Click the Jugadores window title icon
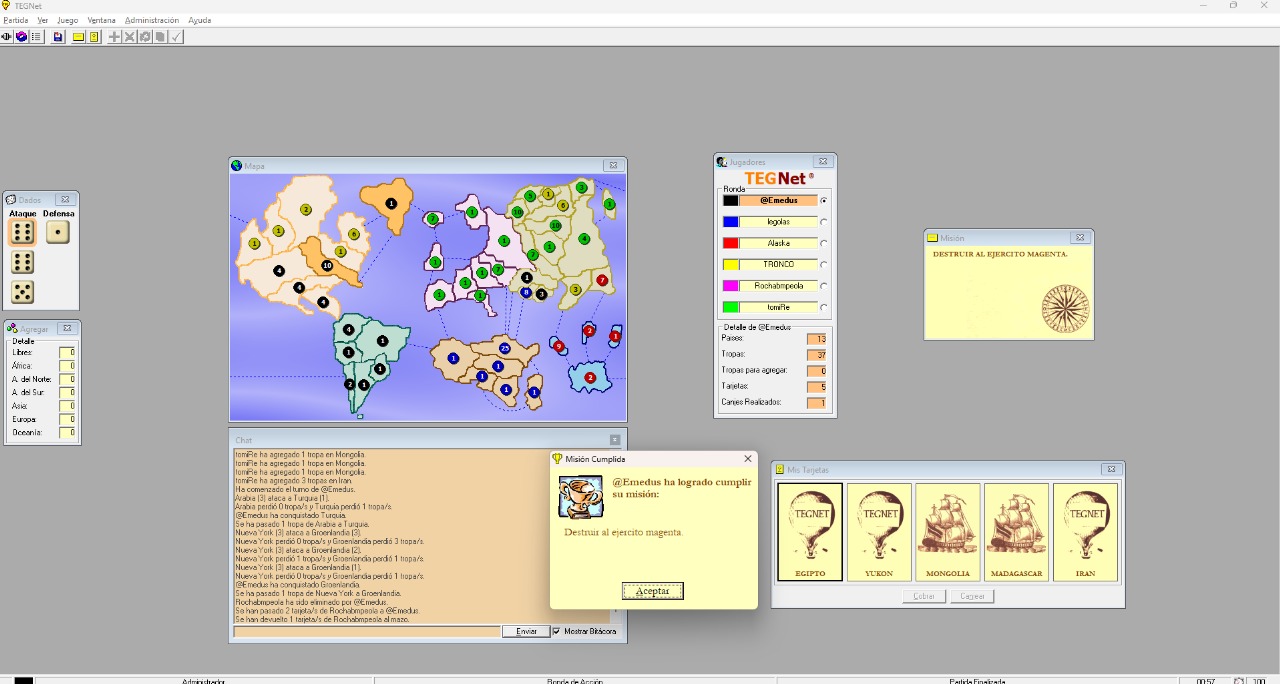The height and width of the screenshot is (684, 1280). (x=722, y=162)
